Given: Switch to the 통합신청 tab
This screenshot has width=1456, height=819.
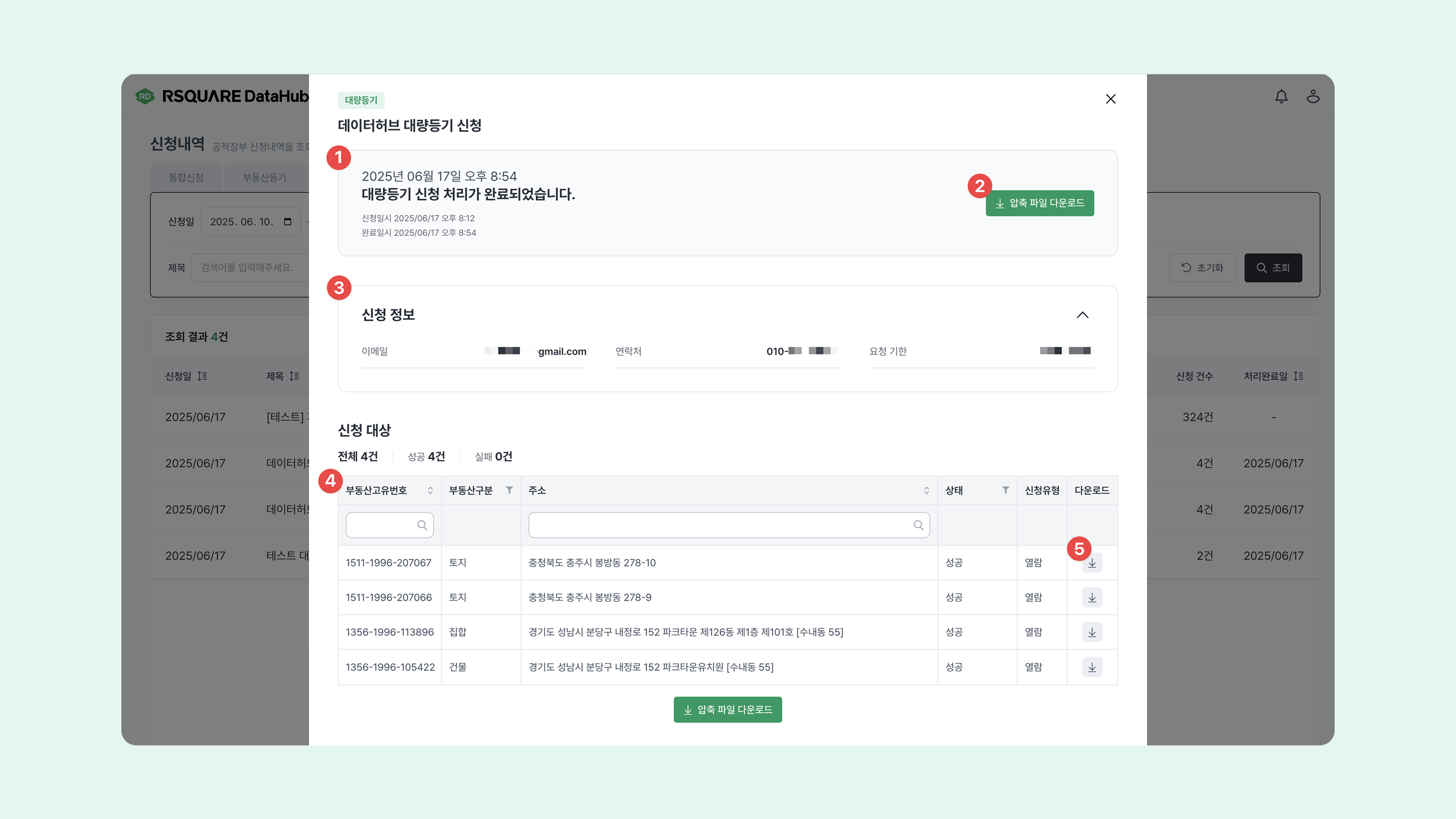Looking at the screenshot, I should click(186, 177).
